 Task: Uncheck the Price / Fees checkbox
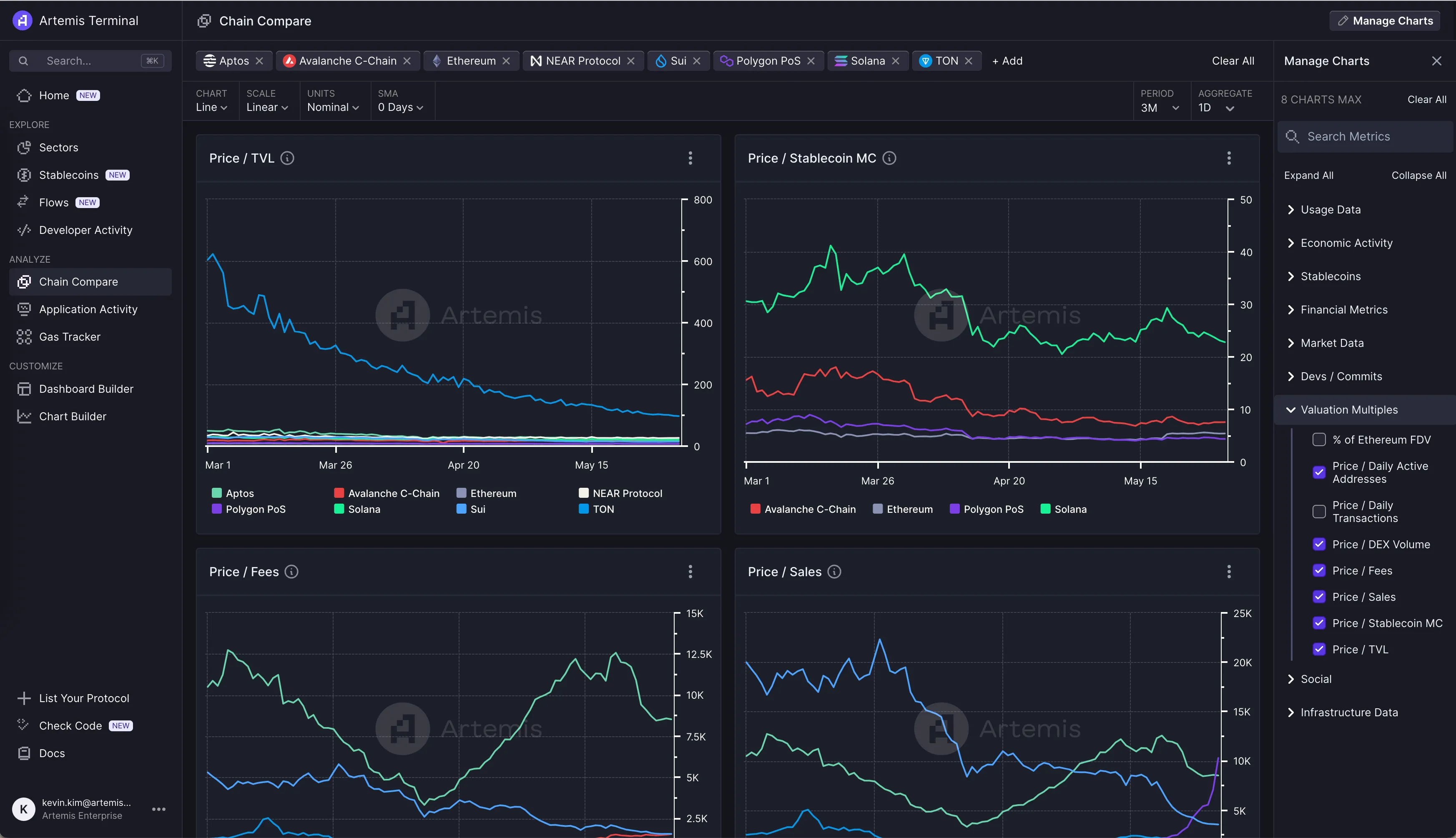pos(1319,570)
